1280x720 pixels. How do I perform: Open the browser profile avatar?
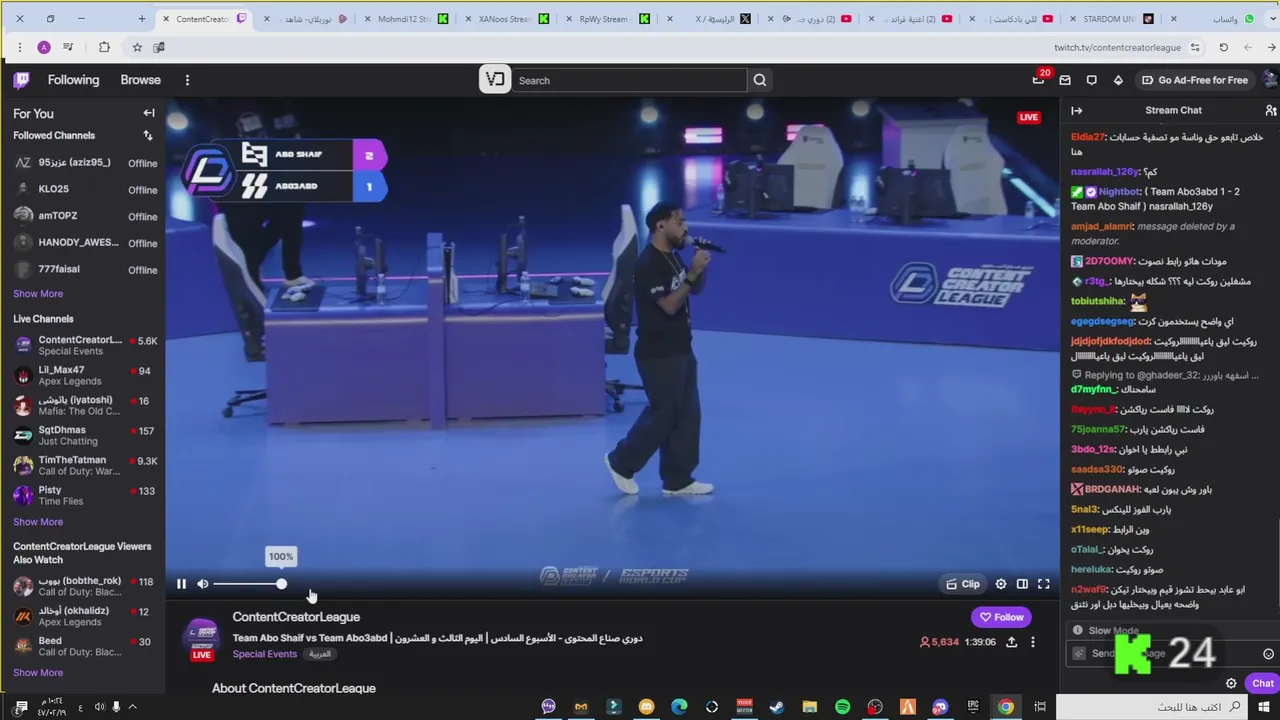tap(44, 47)
